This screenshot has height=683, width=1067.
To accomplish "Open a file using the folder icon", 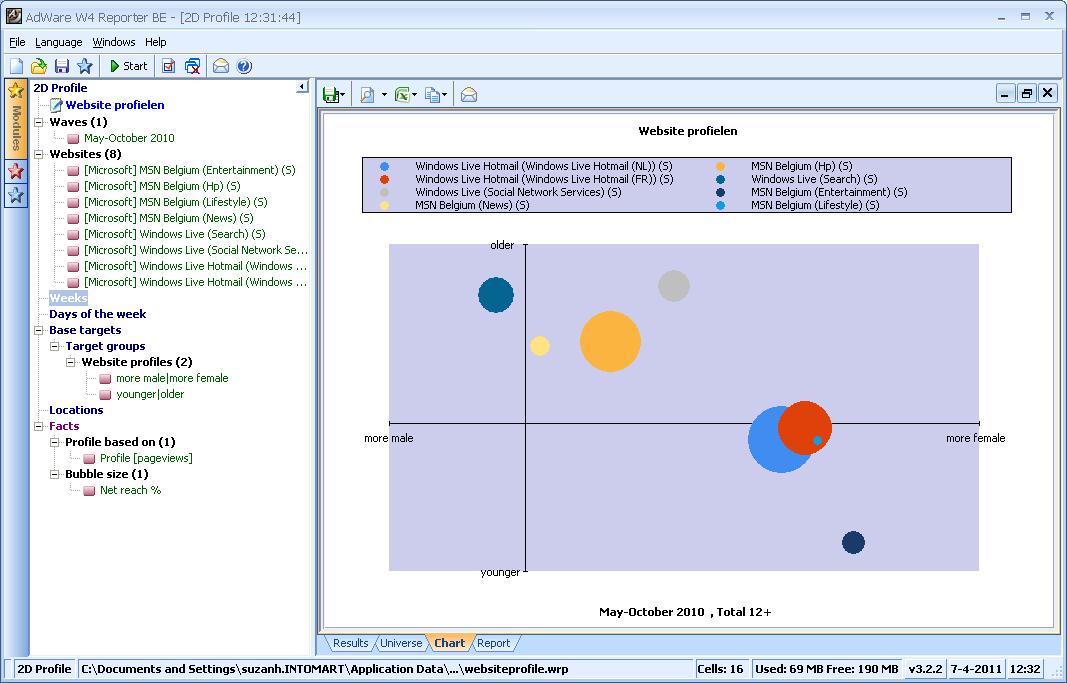I will click(39, 66).
